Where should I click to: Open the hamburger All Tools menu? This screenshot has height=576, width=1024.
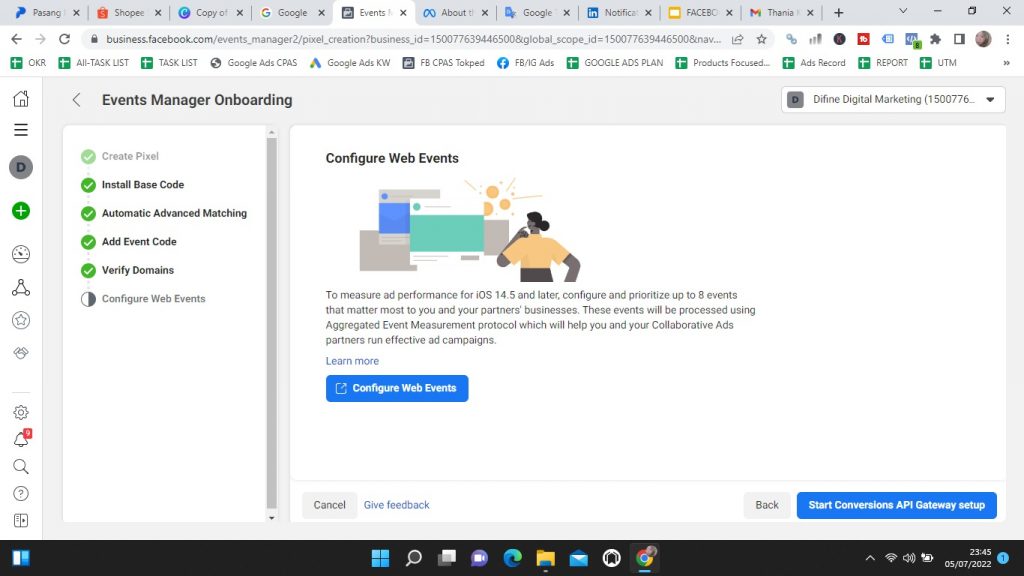click(x=20, y=130)
